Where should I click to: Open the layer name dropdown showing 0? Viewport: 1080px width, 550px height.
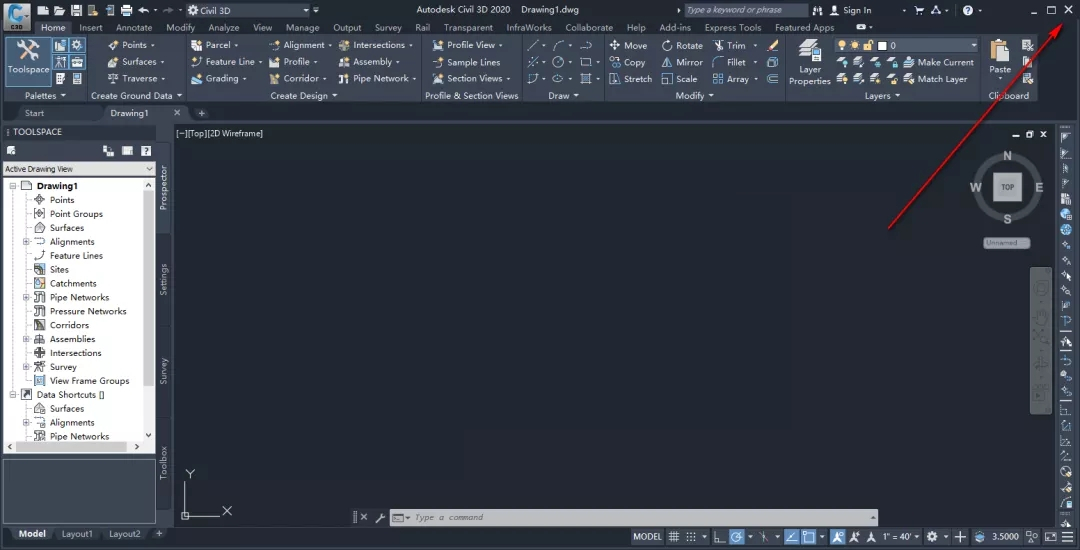[906, 45]
